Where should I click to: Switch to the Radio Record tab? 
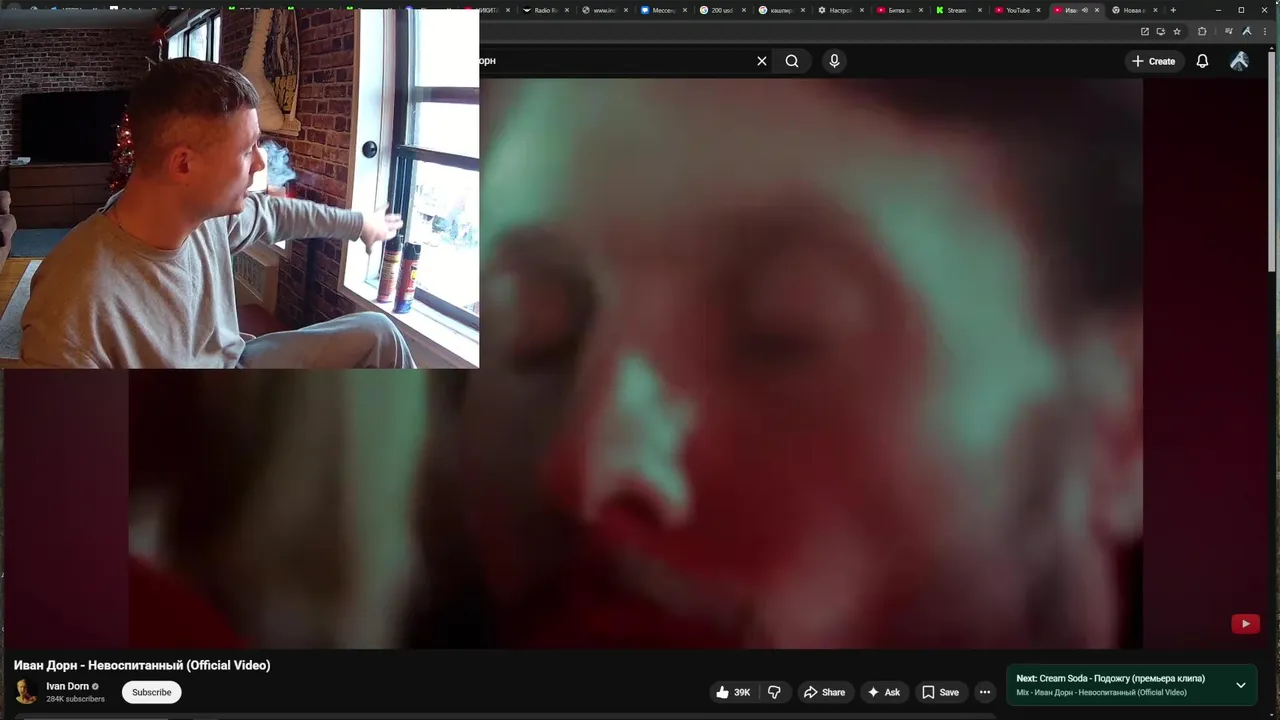pyautogui.click(x=544, y=10)
